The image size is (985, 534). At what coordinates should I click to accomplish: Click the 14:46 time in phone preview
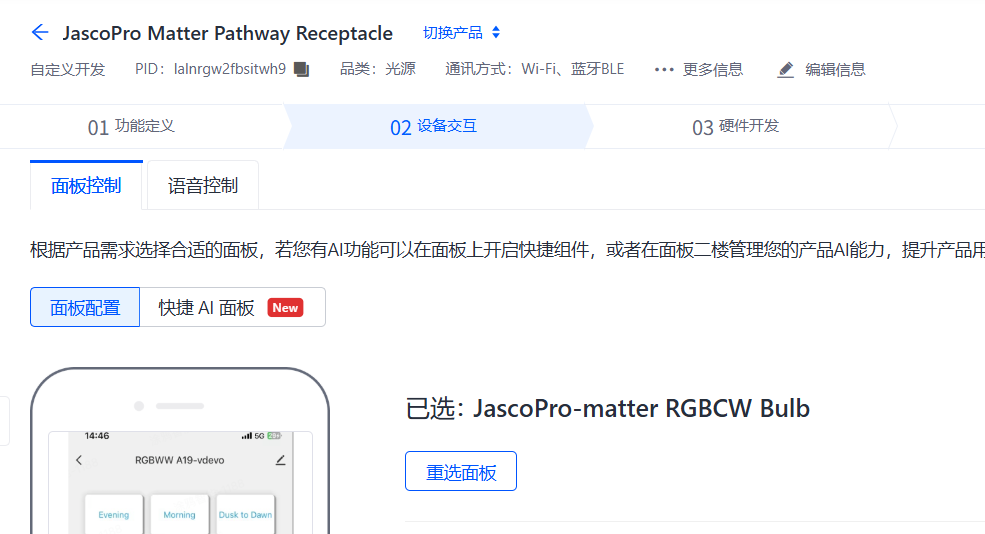97,435
